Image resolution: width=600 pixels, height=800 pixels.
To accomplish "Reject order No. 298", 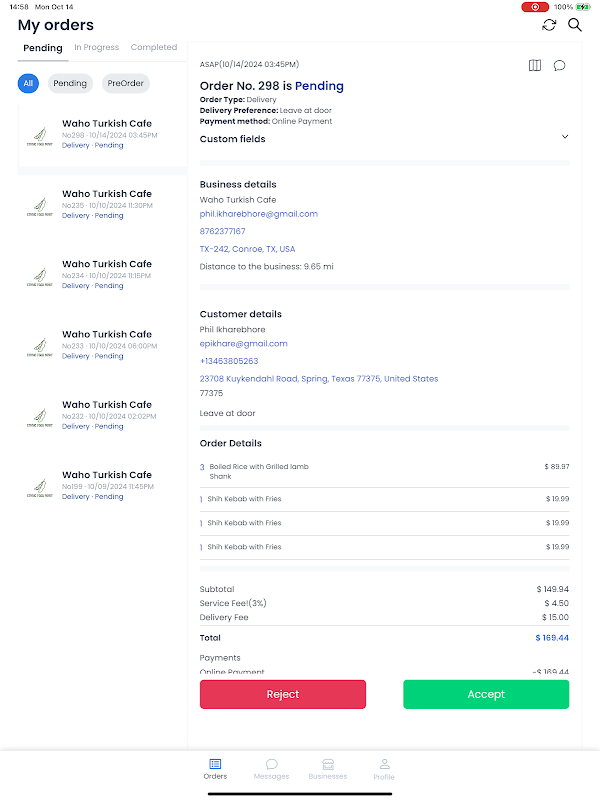I will pos(283,694).
